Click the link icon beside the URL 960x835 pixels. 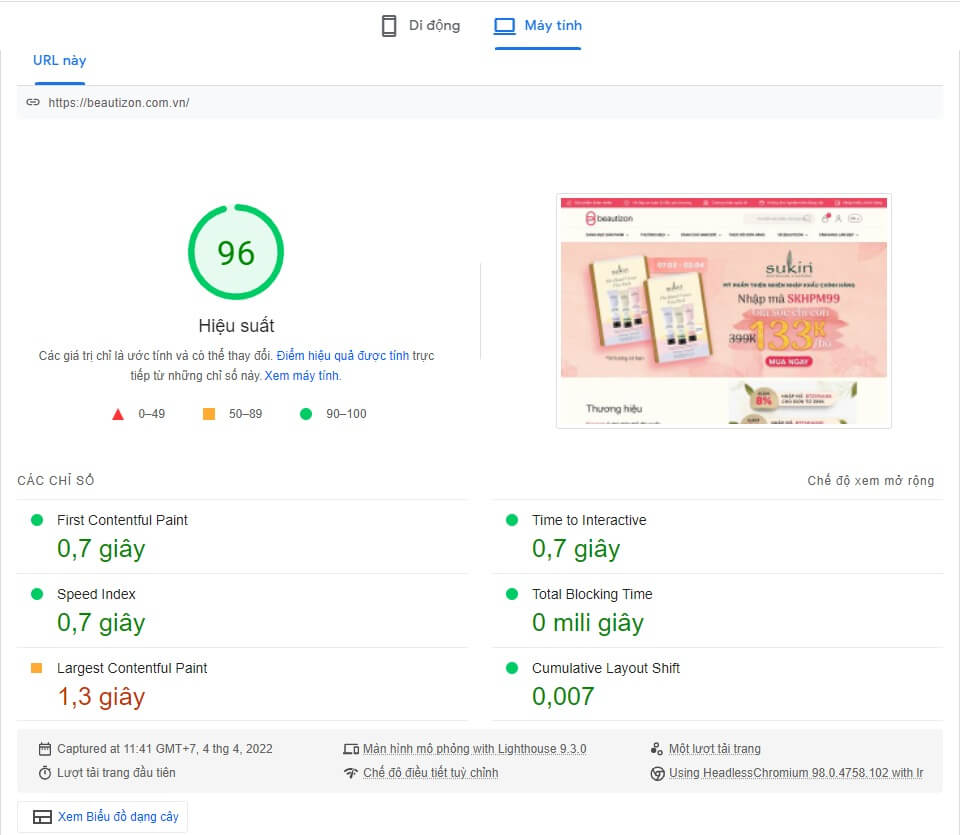pos(33,102)
